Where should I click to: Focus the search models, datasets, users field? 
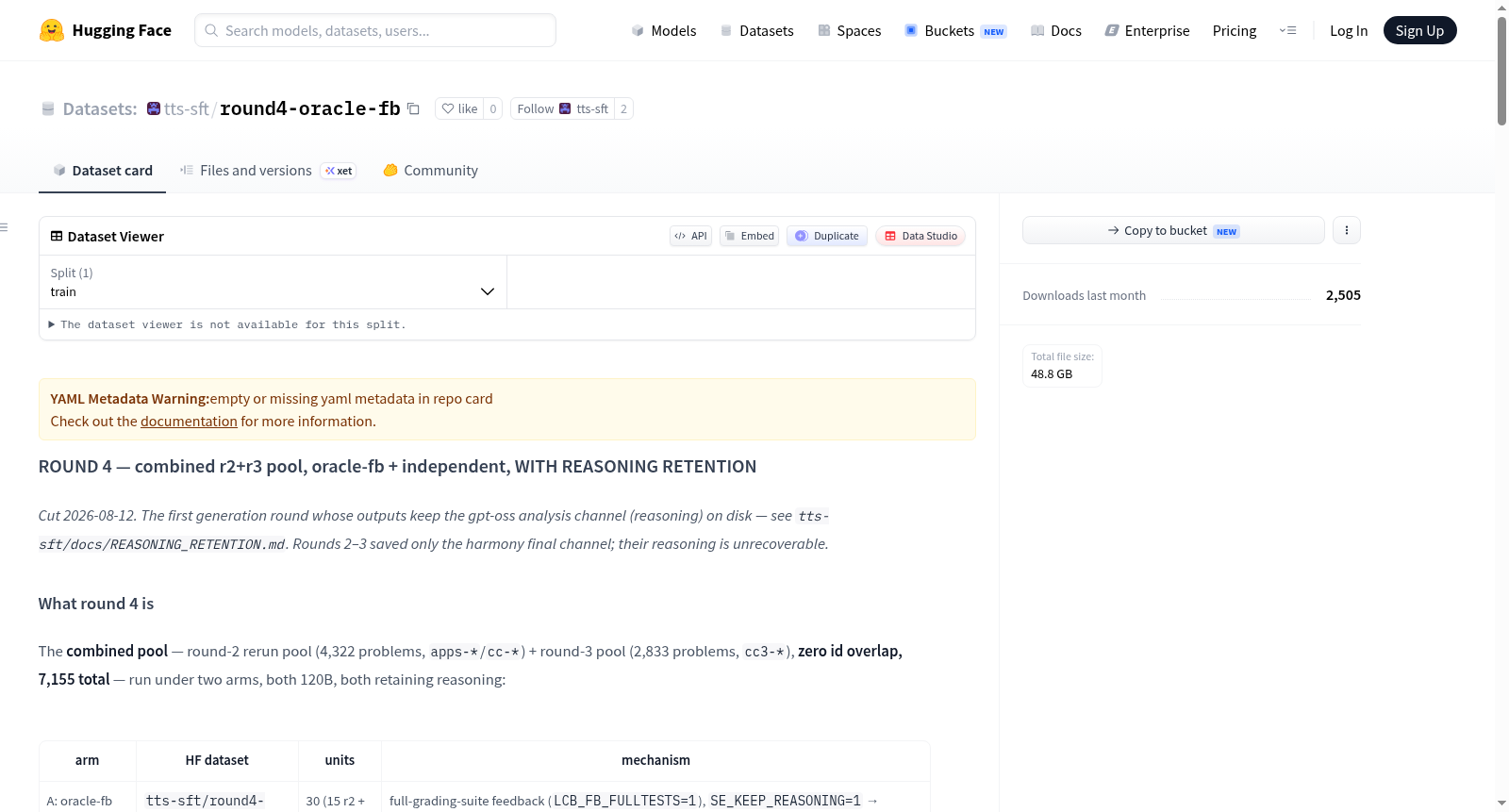pos(375,30)
